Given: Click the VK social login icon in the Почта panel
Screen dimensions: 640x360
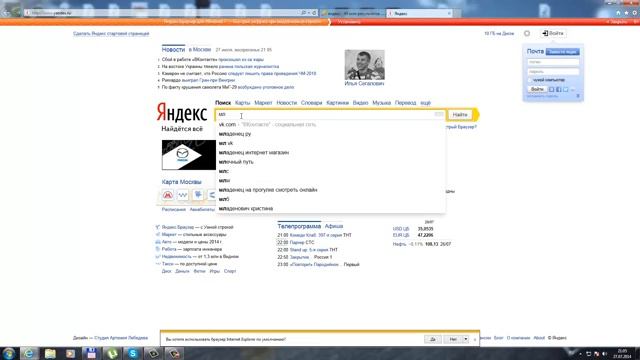Looking at the screenshot, I should pyautogui.click(x=551, y=89).
